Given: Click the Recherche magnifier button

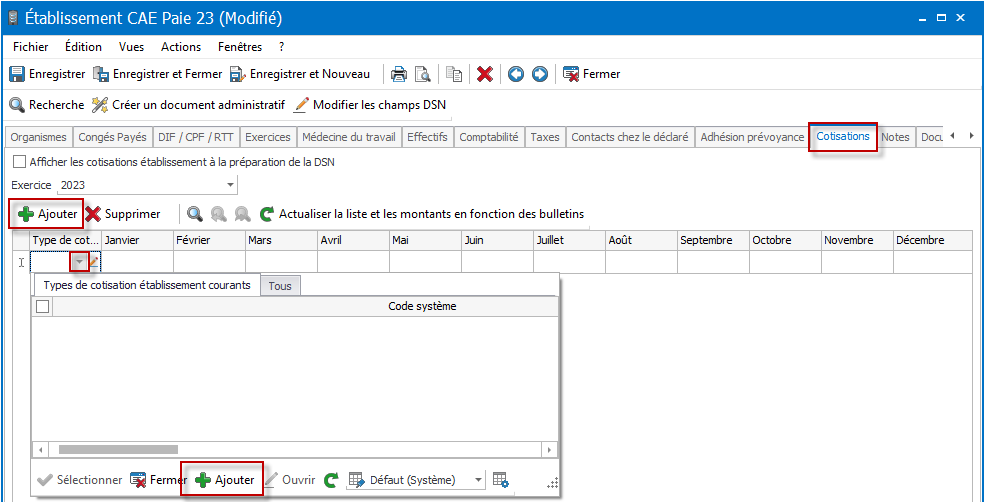Looking at the screenshot, I should pyautogui.click(x=46, y=105).
